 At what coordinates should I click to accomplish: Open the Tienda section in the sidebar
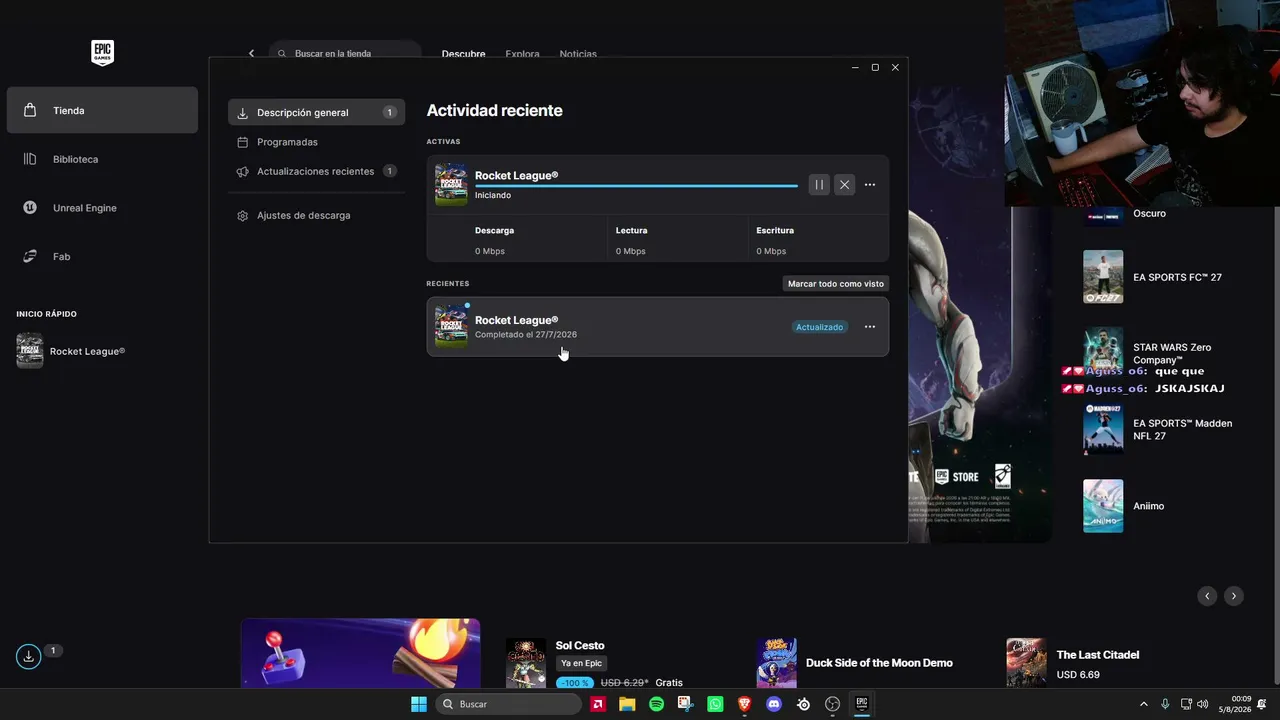coord(102,110)
